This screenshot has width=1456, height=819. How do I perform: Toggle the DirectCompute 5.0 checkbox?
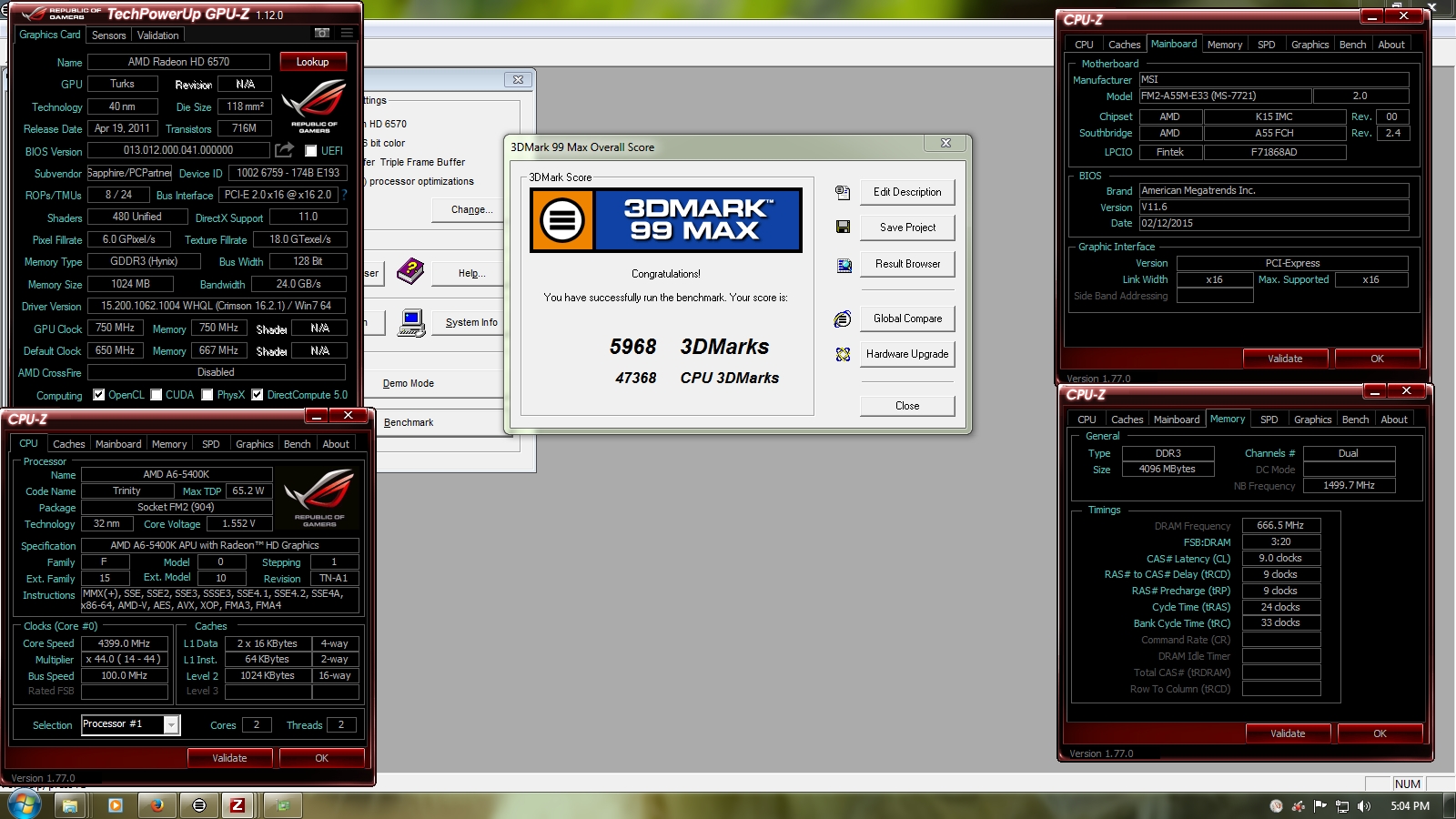coord(258,395)
